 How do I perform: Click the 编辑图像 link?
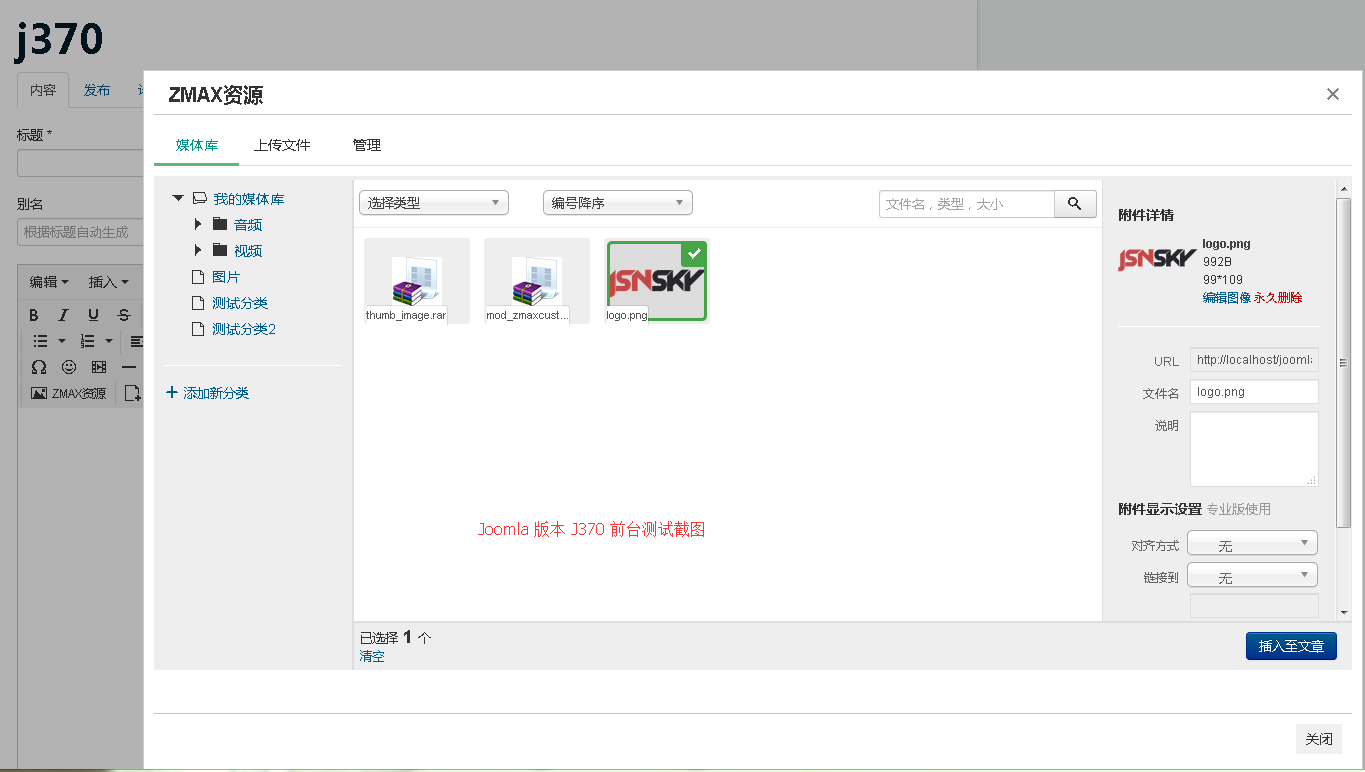pos(1227,298)
